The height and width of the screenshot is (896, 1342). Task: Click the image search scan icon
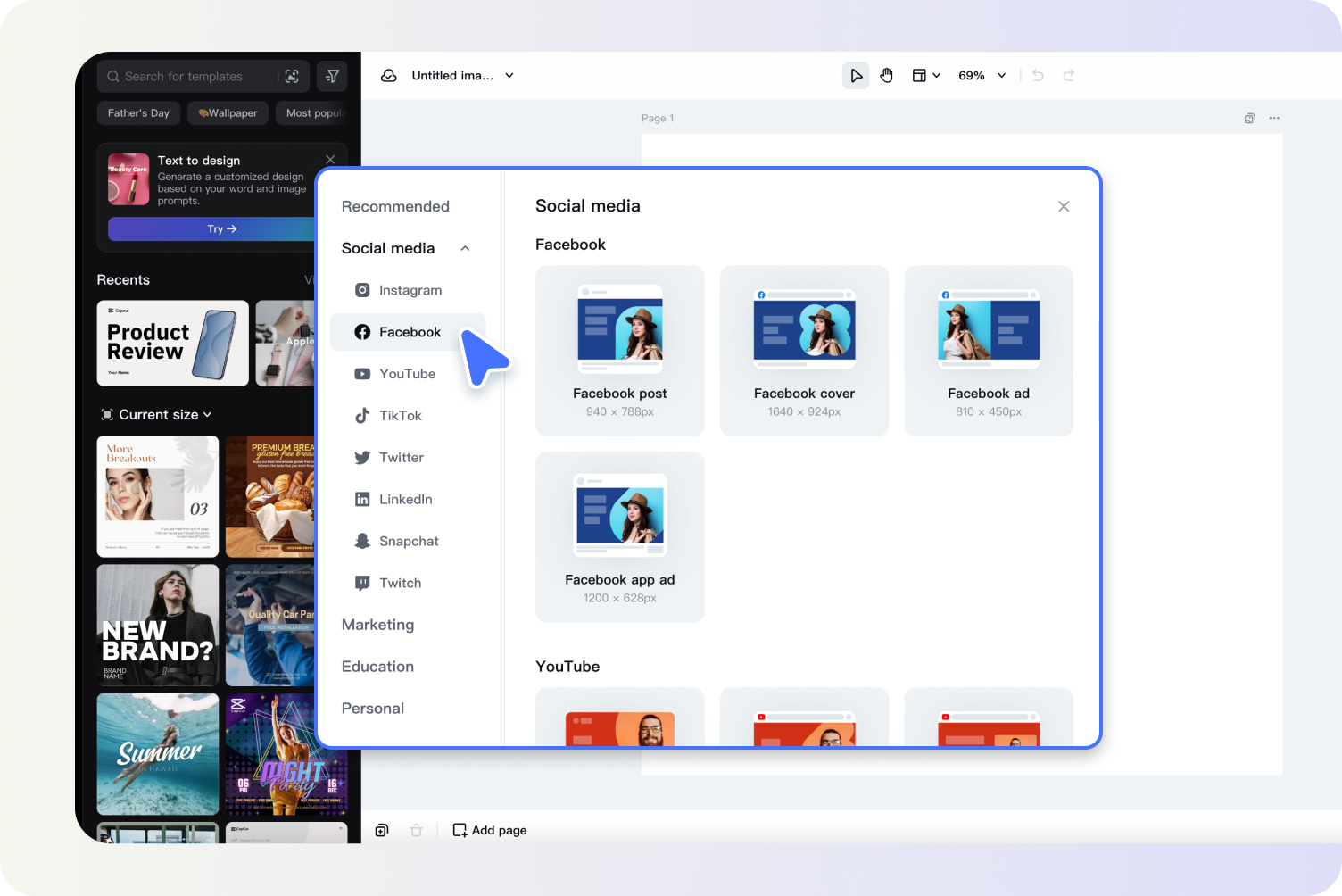292,77
